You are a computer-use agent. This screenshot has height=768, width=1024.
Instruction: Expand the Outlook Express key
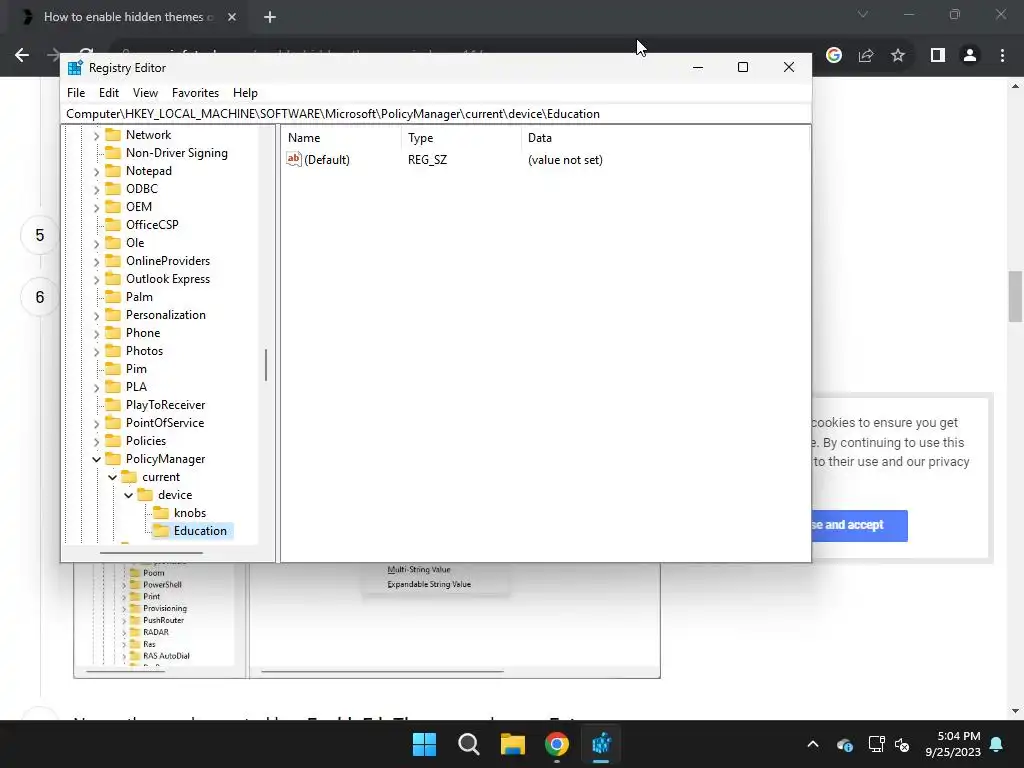pyautogui.click(x=97, y=280)
